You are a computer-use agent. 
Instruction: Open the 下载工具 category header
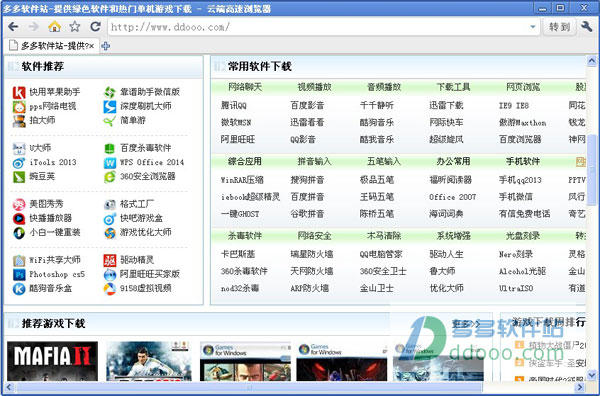(453, 87)
